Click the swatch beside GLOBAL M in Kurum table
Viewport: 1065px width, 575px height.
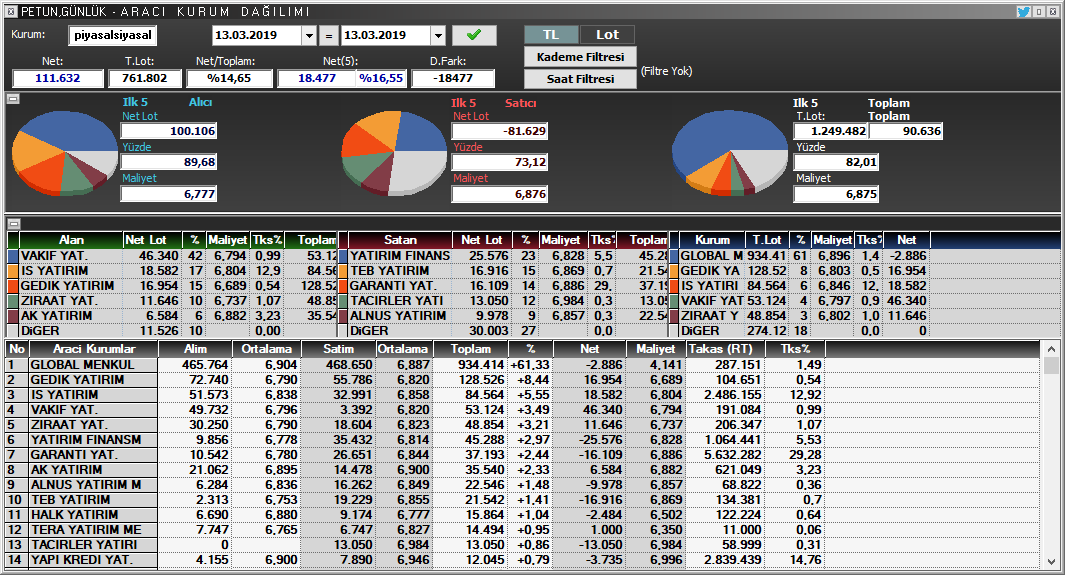click(674, 256)
